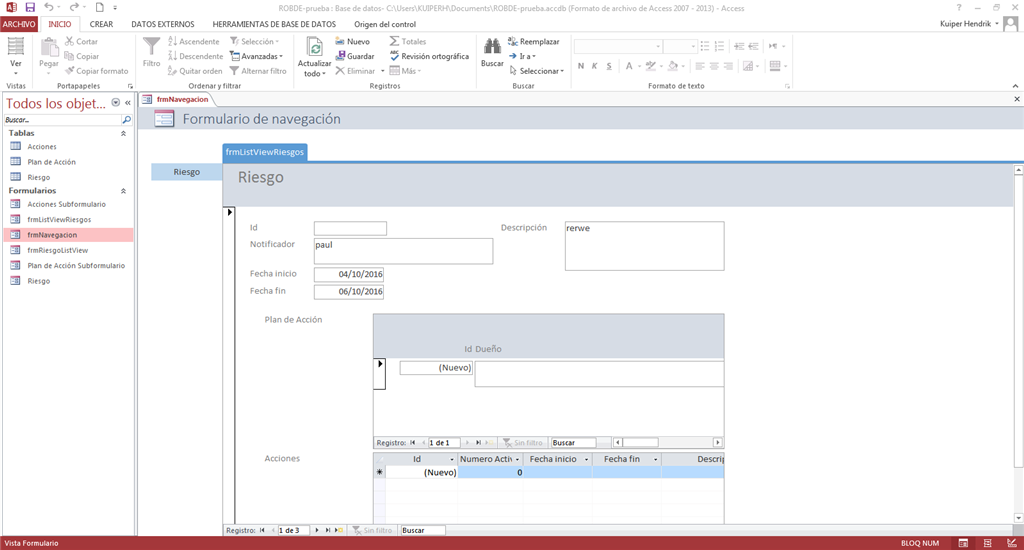Collapse the ribbon with the arrow
1024x550 pixels.
(x=1015, y=86)
